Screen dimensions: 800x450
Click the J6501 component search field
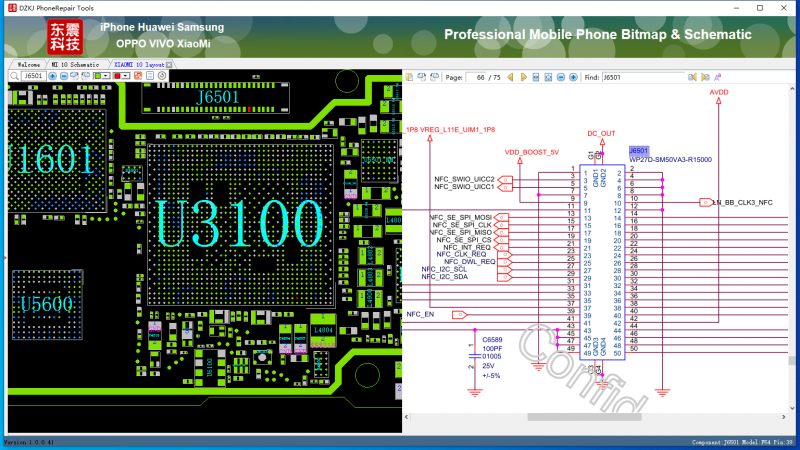point(34,76)
